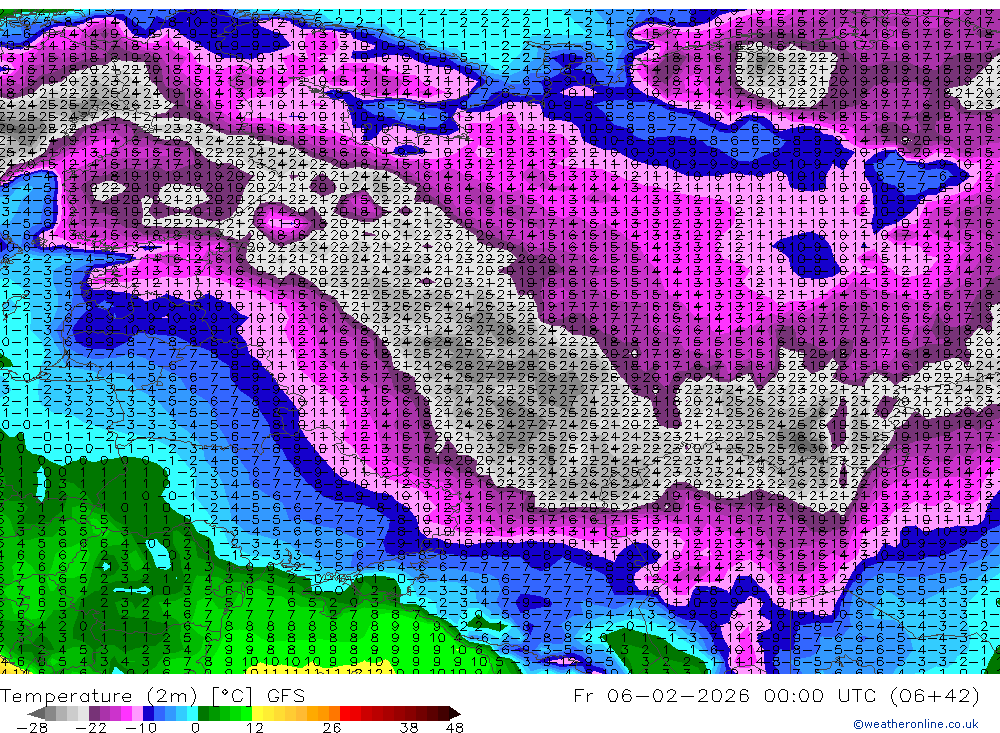Pick the dark green swatch right of 0

[203, 714]
